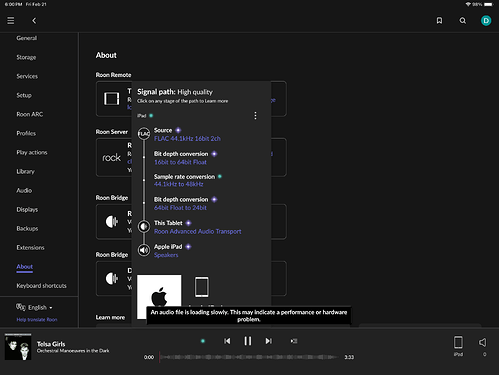
Task: Open the Audio settings tab
Action: [24, 190]
